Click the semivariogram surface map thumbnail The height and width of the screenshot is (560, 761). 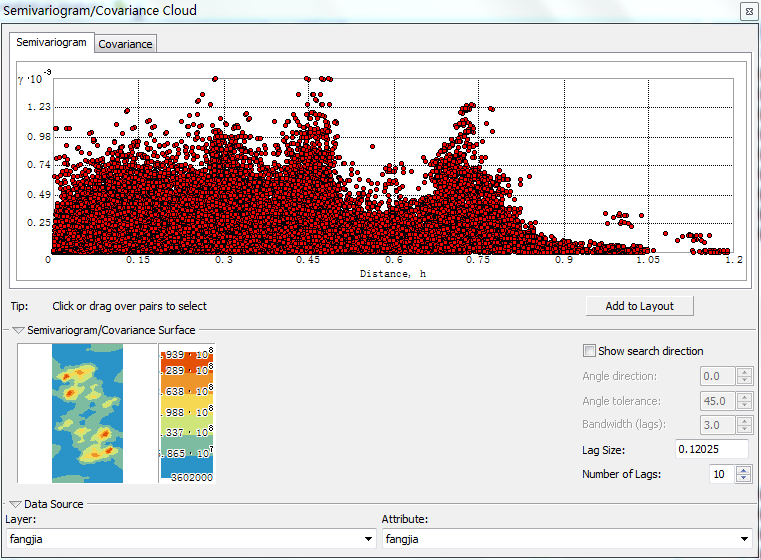pyautogui.click(x=87, y=414)
